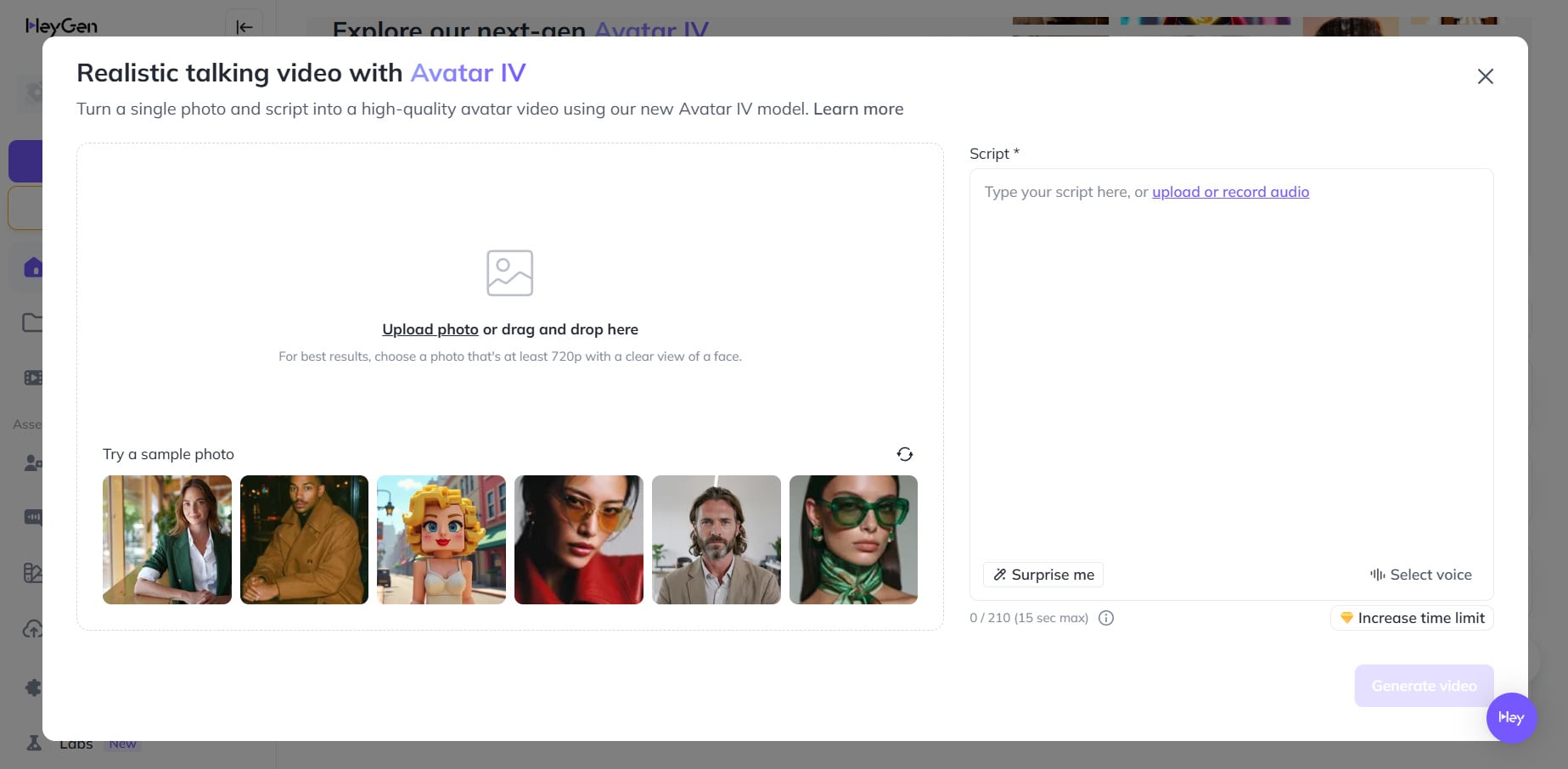1568x769 pixels.
Task: Collapse the sidebar with the arrow icon
Action: pos(244,26)
